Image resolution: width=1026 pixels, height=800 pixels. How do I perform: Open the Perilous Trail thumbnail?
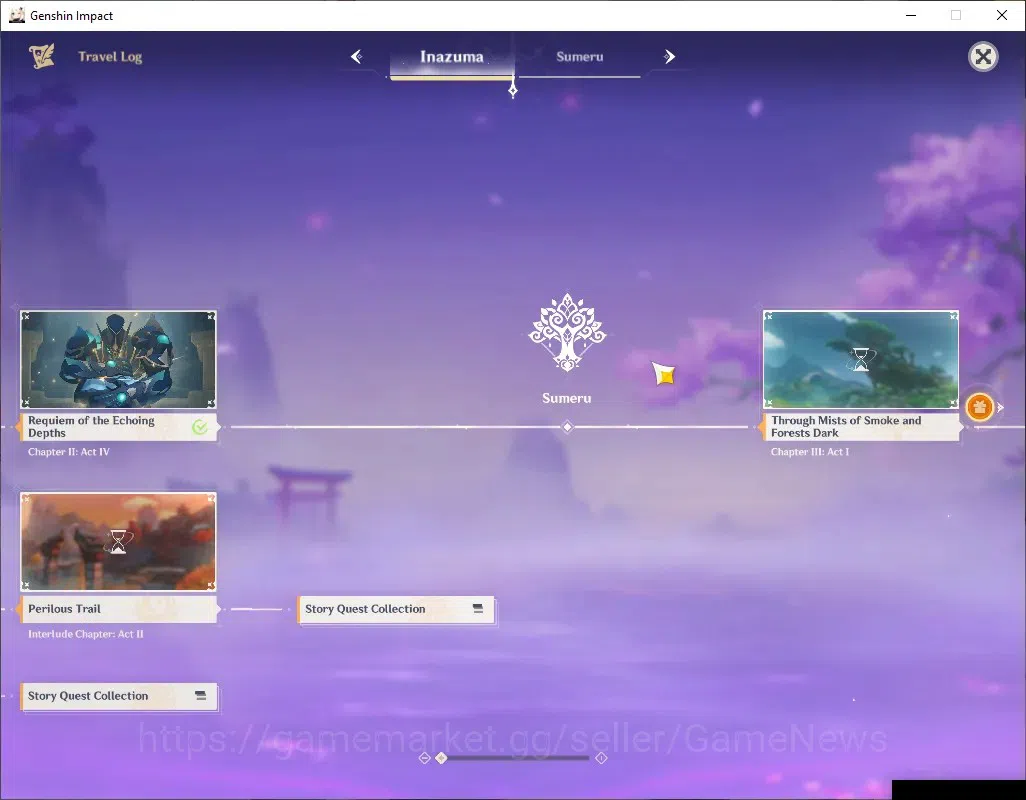(118, 542)
